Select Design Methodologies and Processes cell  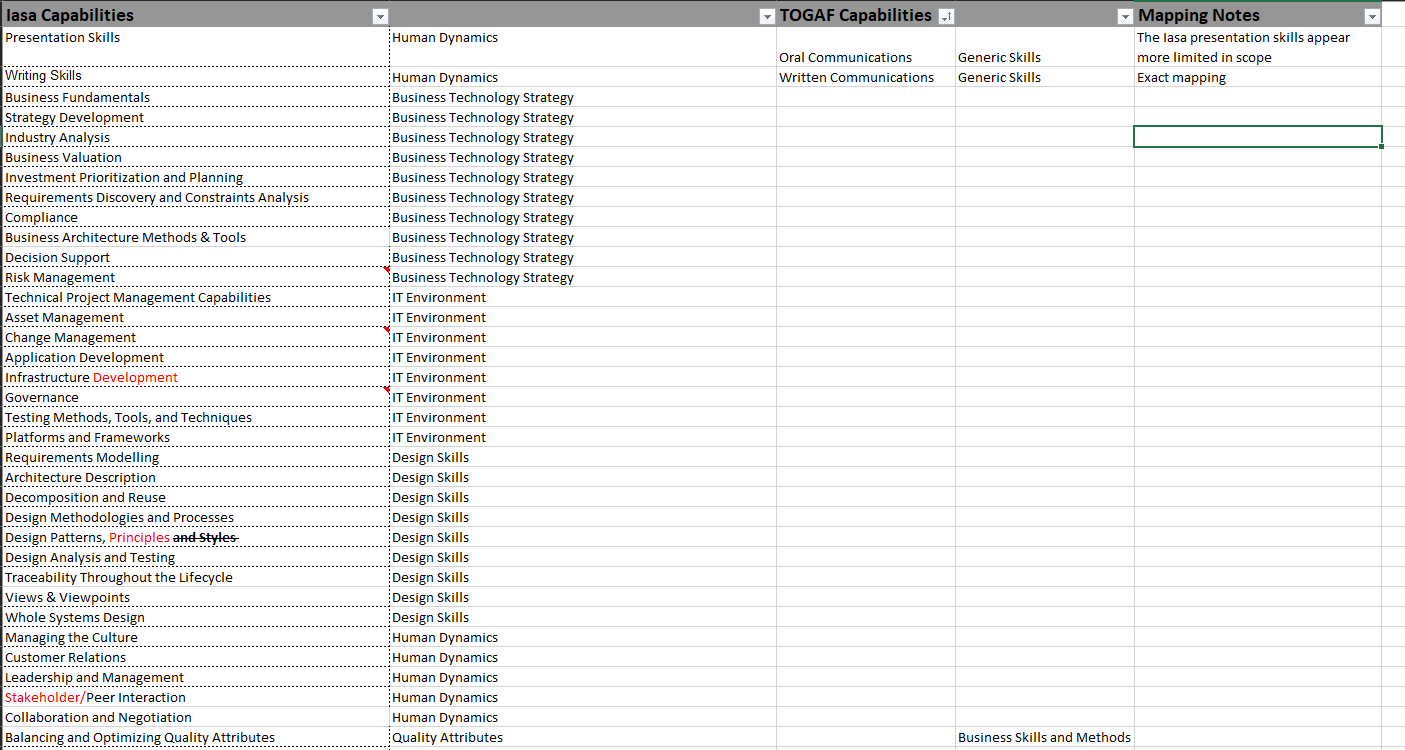(x=195, y=517)
